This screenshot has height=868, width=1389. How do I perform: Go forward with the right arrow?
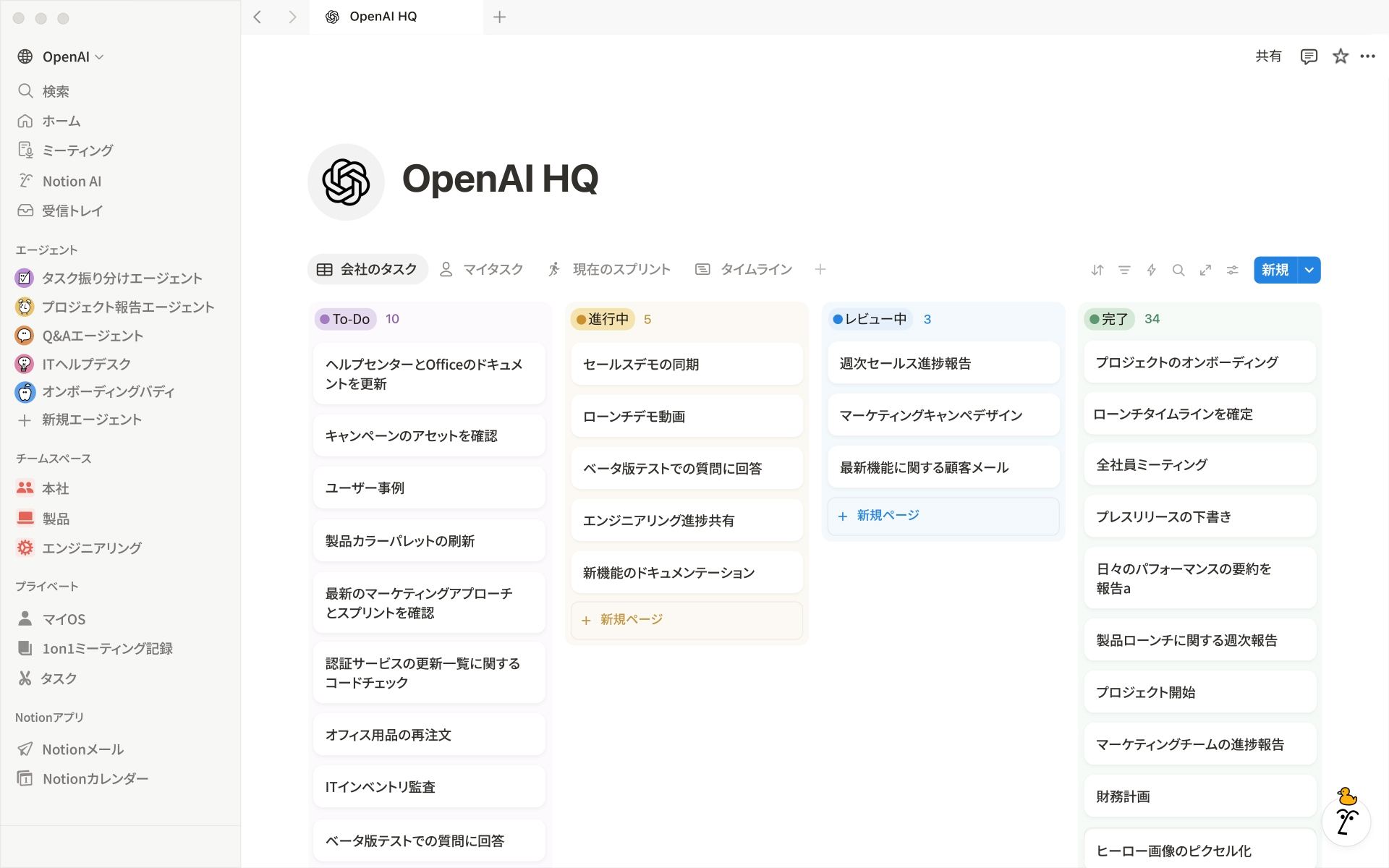[x=292, y=17]
